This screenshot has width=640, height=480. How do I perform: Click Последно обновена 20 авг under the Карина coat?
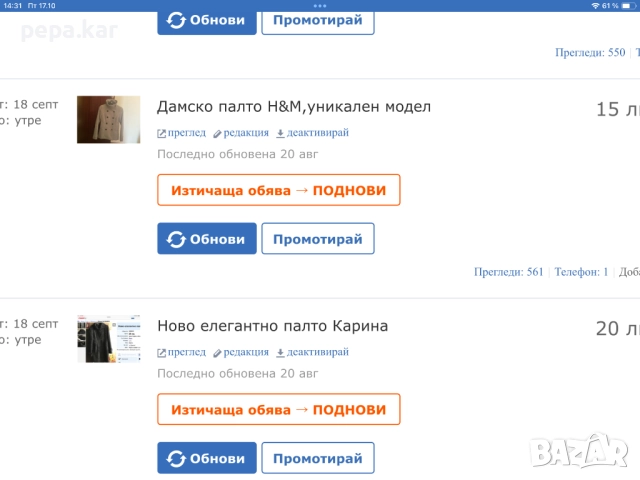pyautogui.click(x=238, y=373)
